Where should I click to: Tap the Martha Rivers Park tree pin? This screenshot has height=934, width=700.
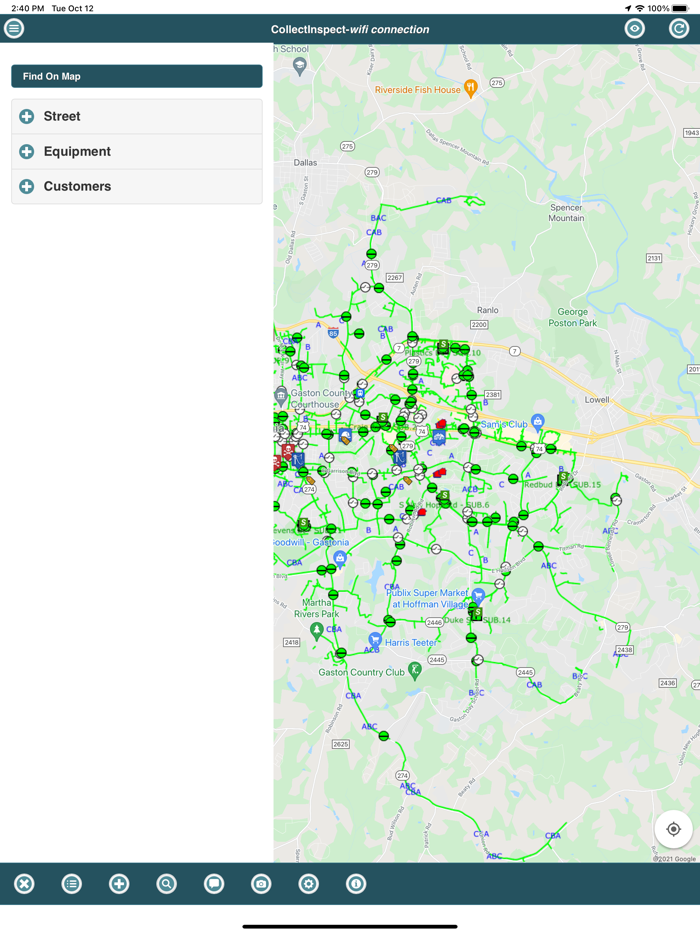point(317,630)
